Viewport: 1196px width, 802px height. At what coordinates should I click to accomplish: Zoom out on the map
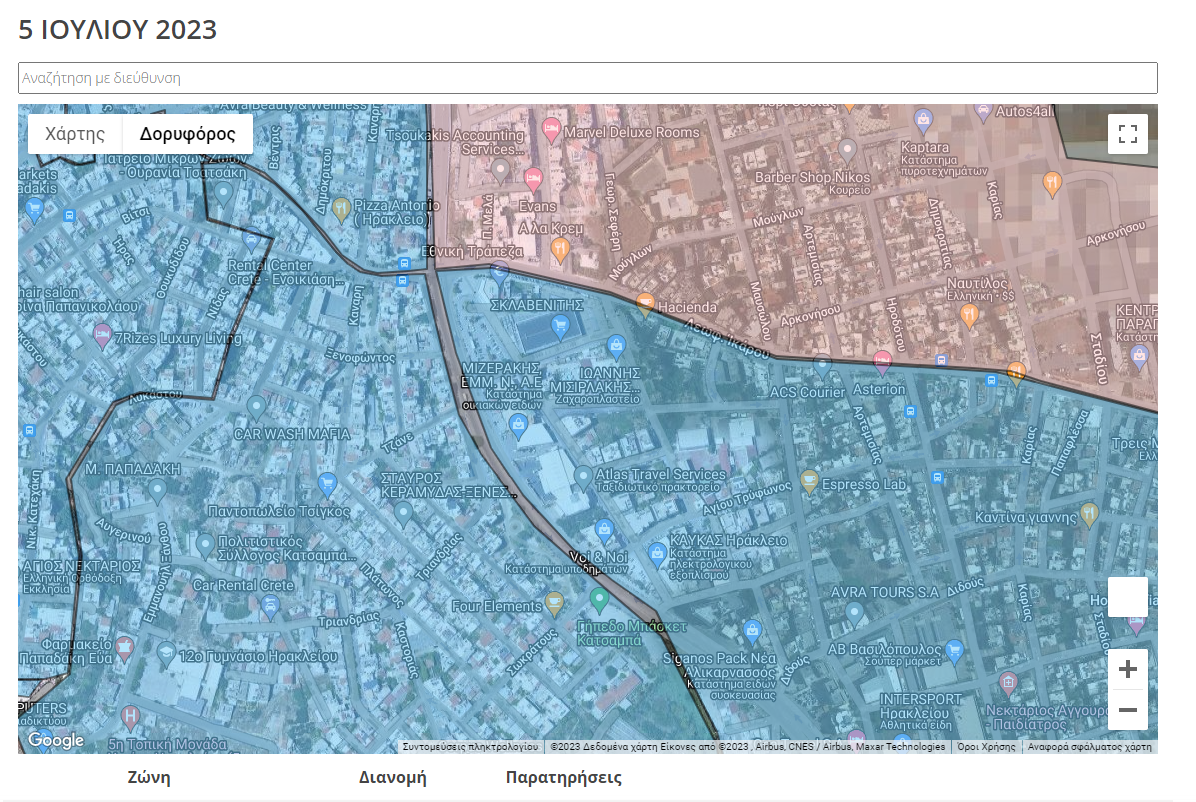[1127, 710]
